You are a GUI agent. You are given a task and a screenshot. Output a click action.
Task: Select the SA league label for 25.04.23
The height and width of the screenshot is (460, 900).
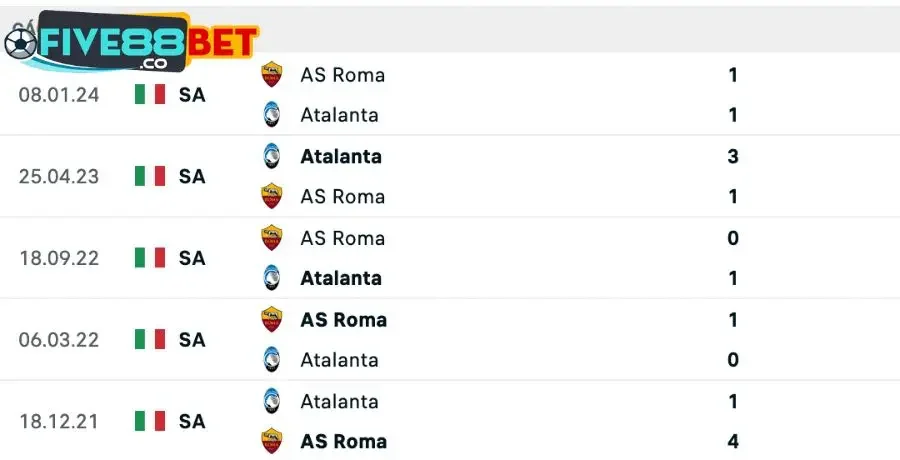[x=192, y=177]
